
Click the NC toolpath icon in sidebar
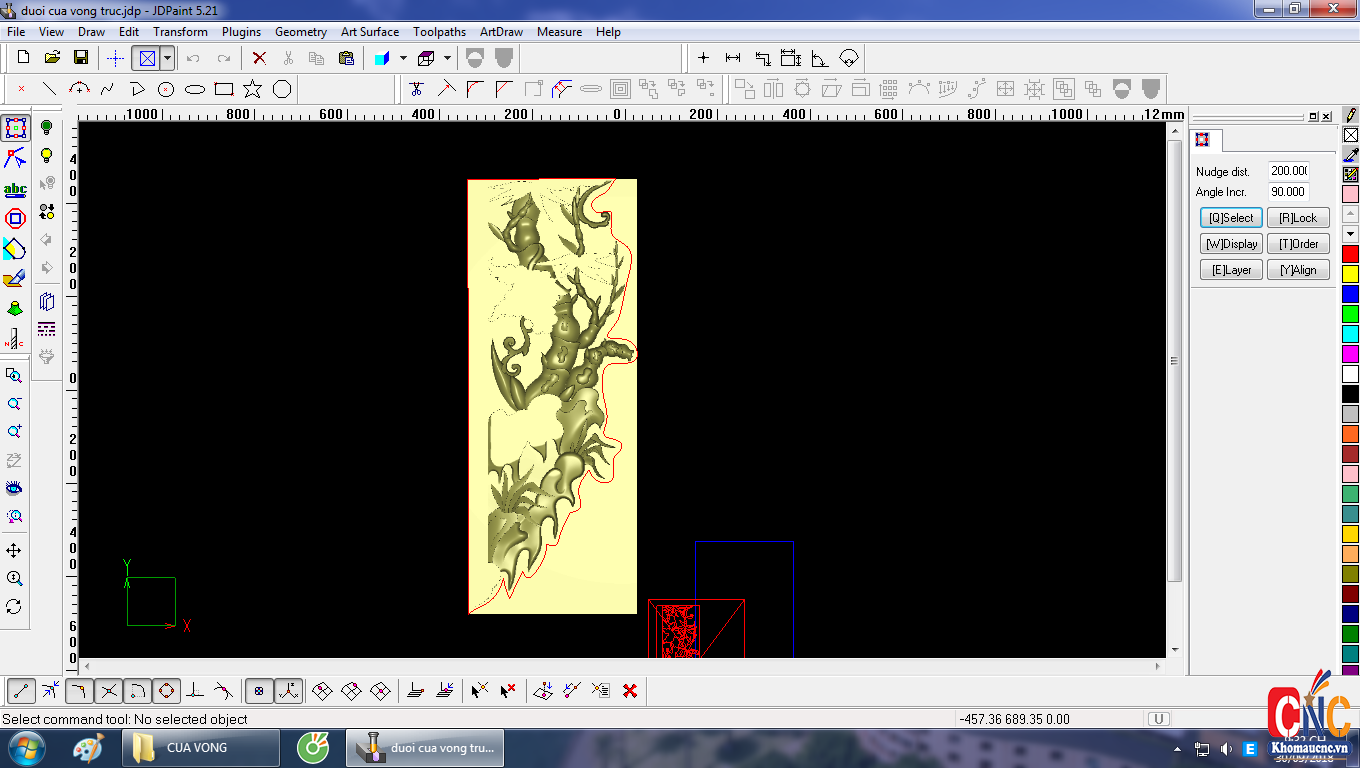coord(15,339)
